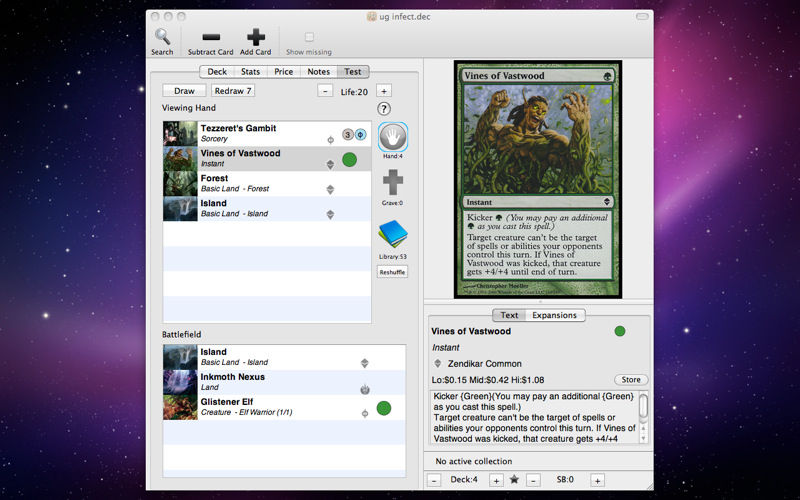The height and width of the screenshot is (500, 800).
Task: Switch to the Expansions tab
Action: click(x=555, y=315)
